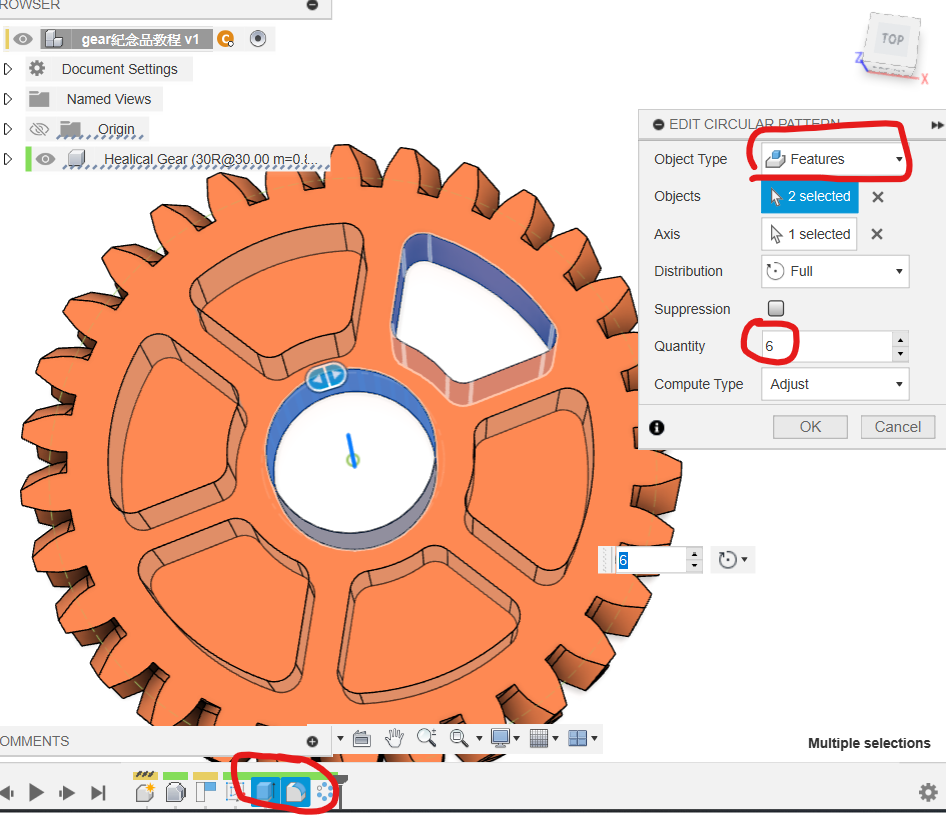This screenshot has width=946, height=816.
Task: Select the viewports layout icon
Action: pos(578,739)
